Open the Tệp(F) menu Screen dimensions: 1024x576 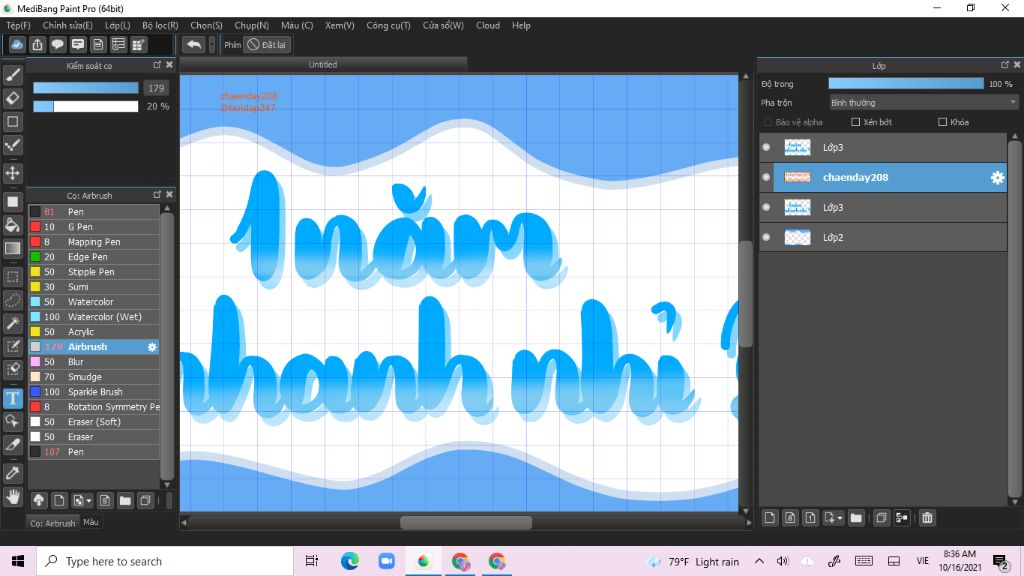pyautogui.click(x=18, y=25)
